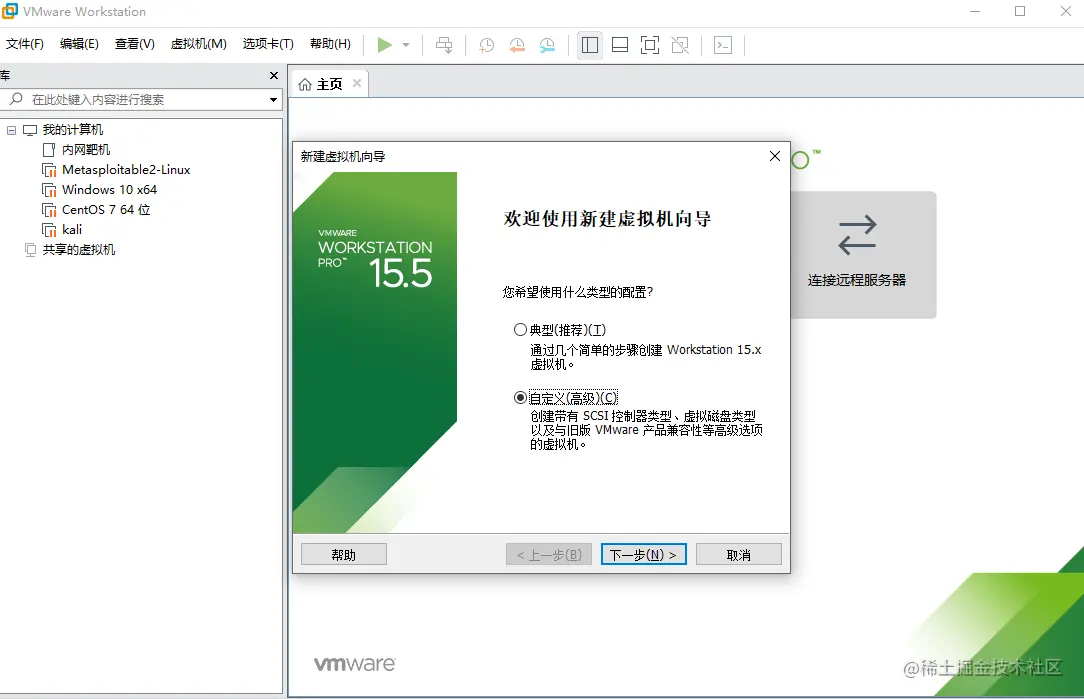Click the CentOS 7 VM icon

[x=49, y=210]
